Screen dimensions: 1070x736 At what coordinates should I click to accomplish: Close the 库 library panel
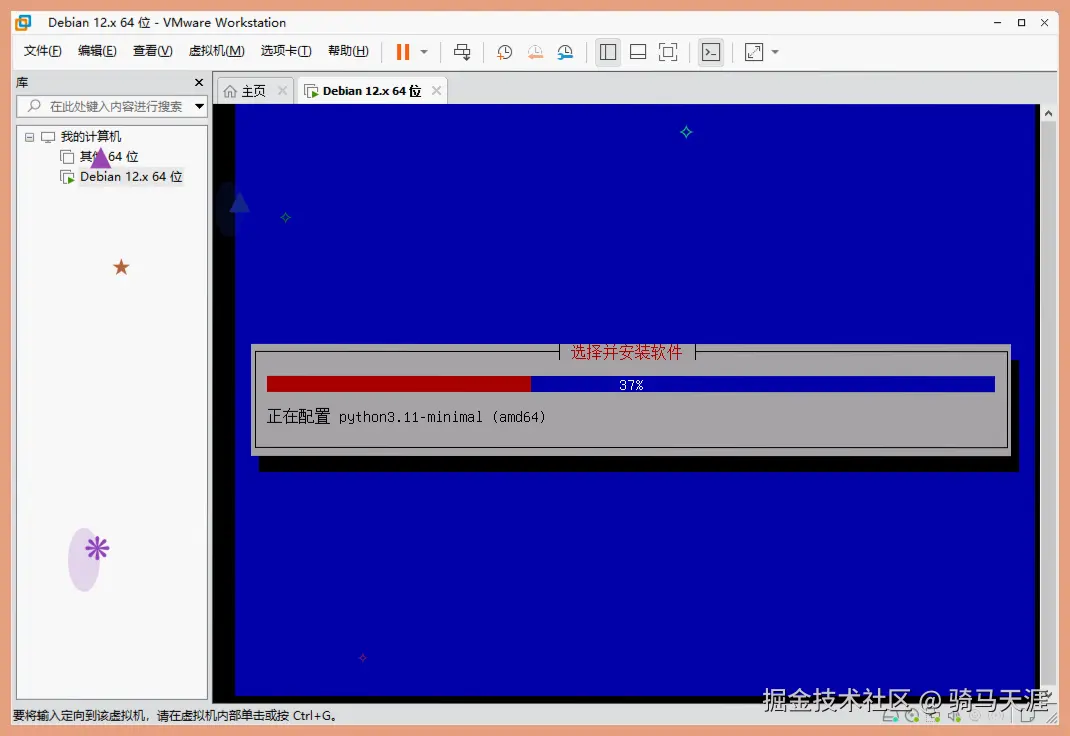[199, 83]
